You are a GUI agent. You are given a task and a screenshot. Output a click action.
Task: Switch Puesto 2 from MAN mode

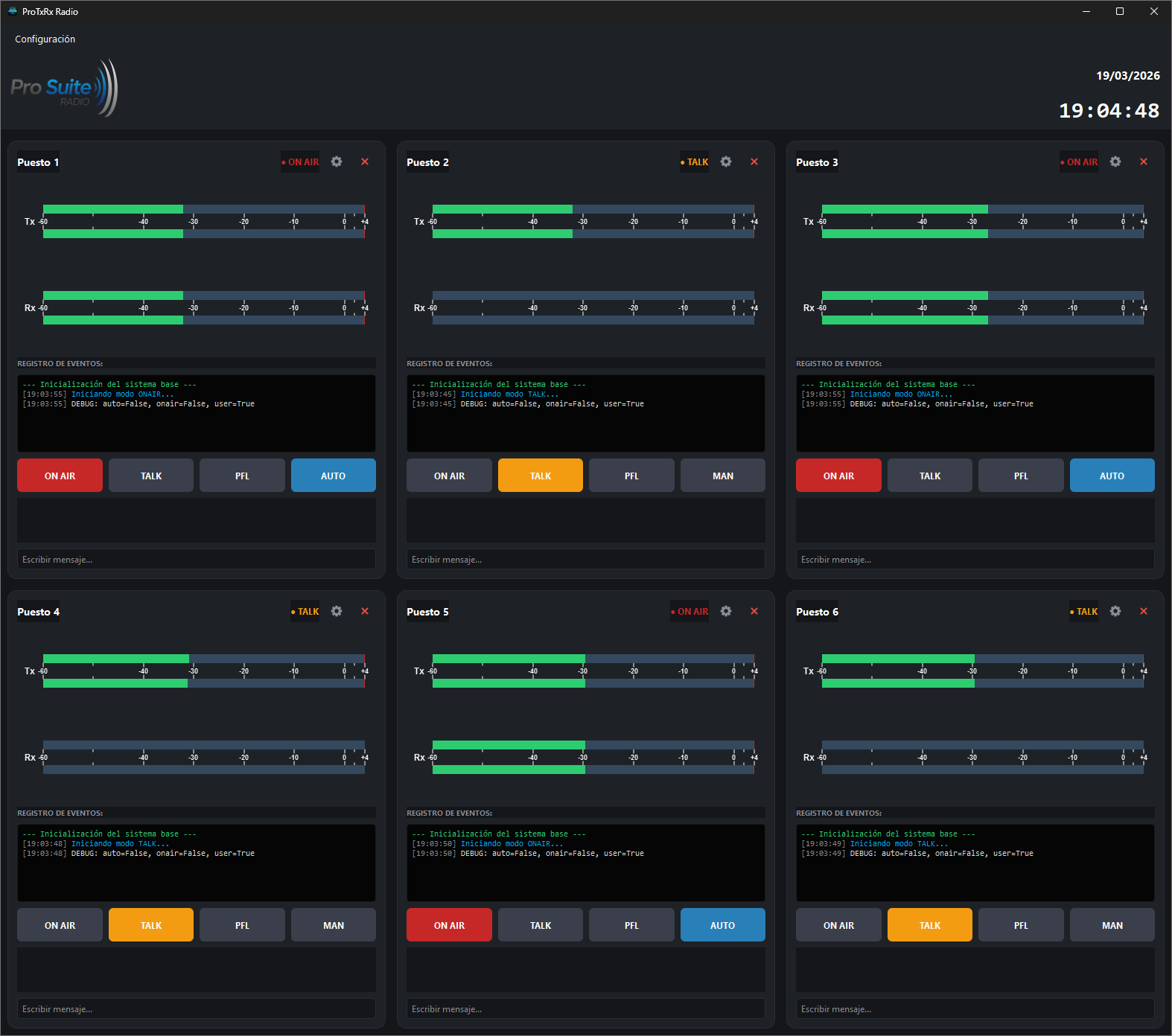tap(722, 476)
